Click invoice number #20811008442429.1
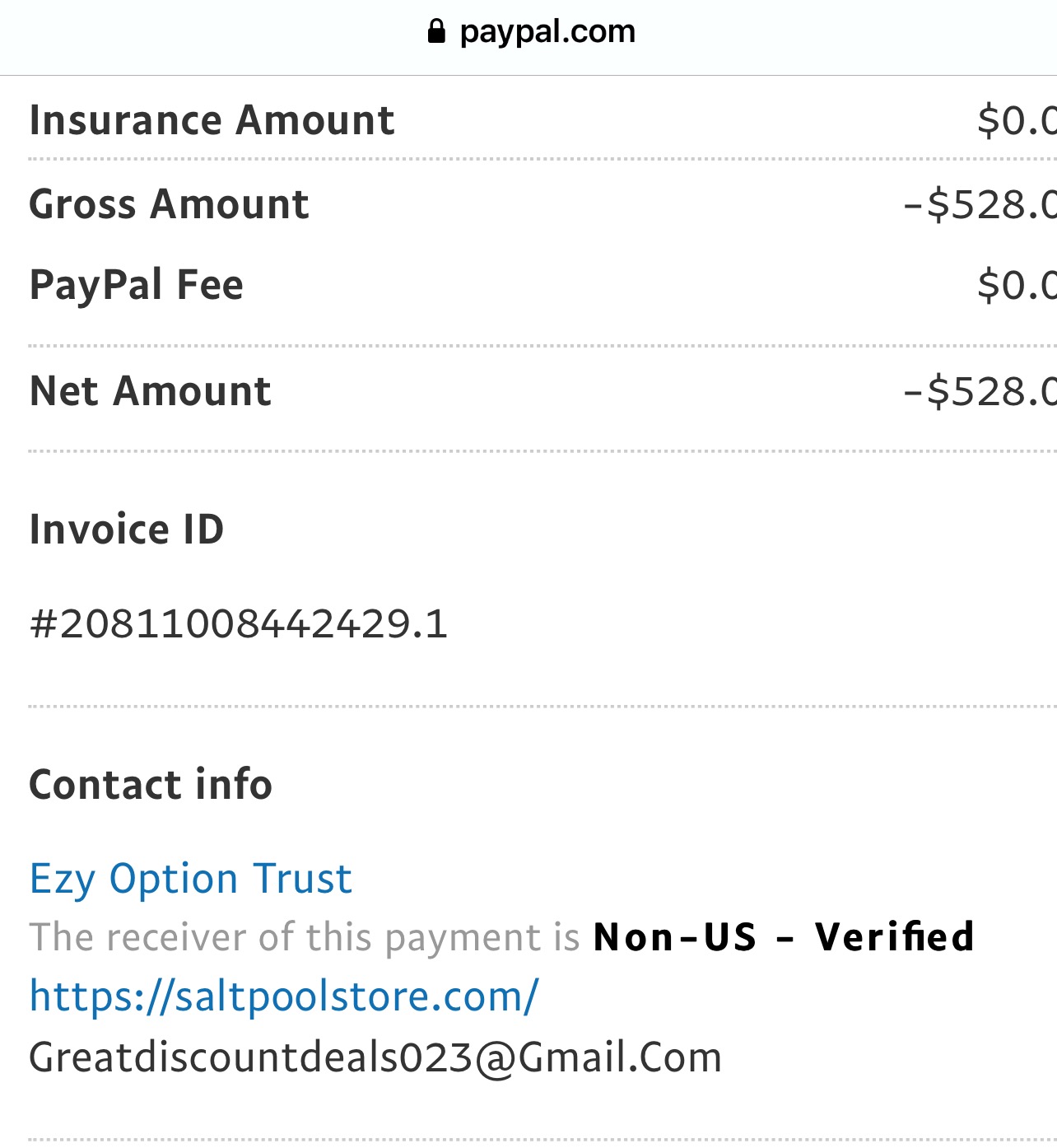The height and width of the screenshot is (1148, 1057). (x=238, y=626)
